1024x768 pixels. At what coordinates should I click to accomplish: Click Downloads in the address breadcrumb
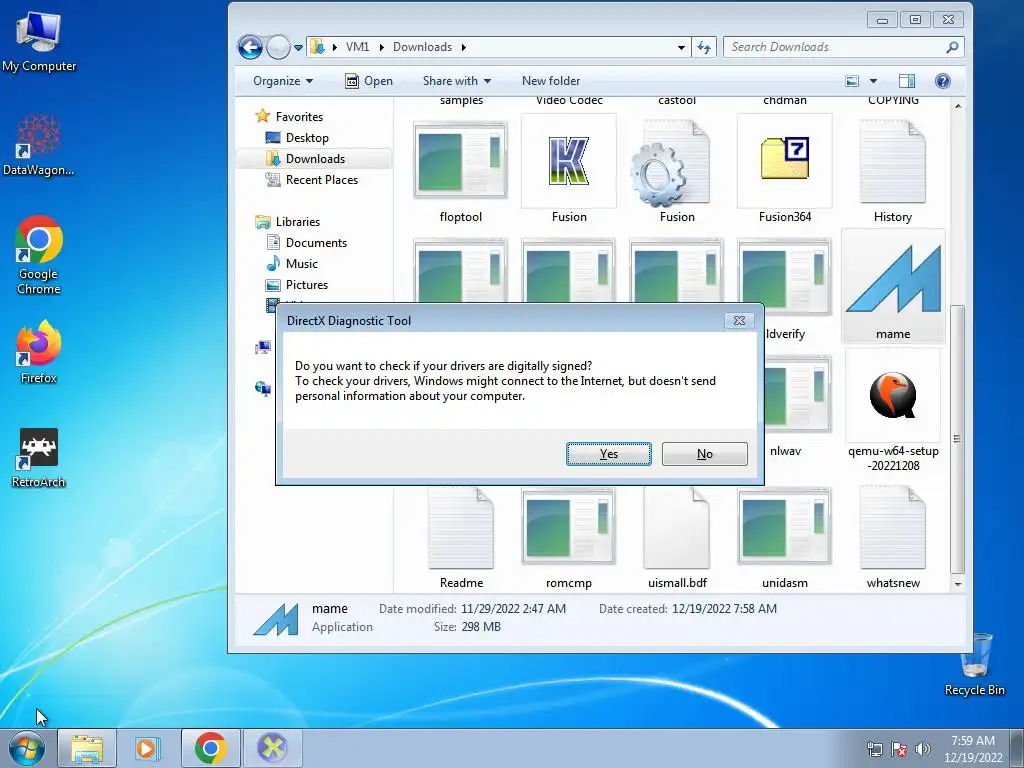tap(422, 47)
